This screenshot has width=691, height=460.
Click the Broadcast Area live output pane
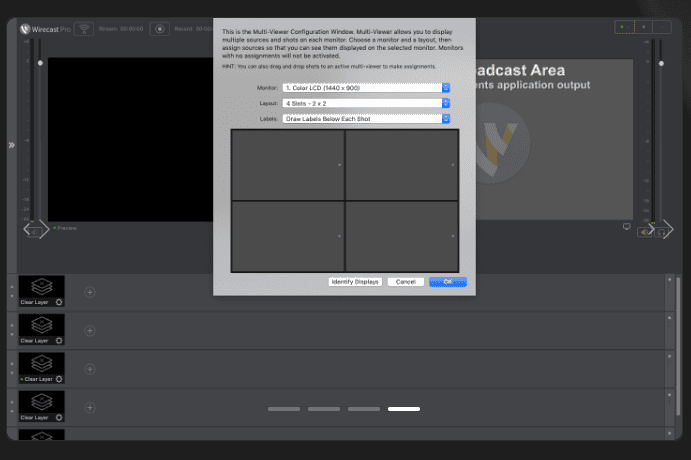(x=554, y=139)
